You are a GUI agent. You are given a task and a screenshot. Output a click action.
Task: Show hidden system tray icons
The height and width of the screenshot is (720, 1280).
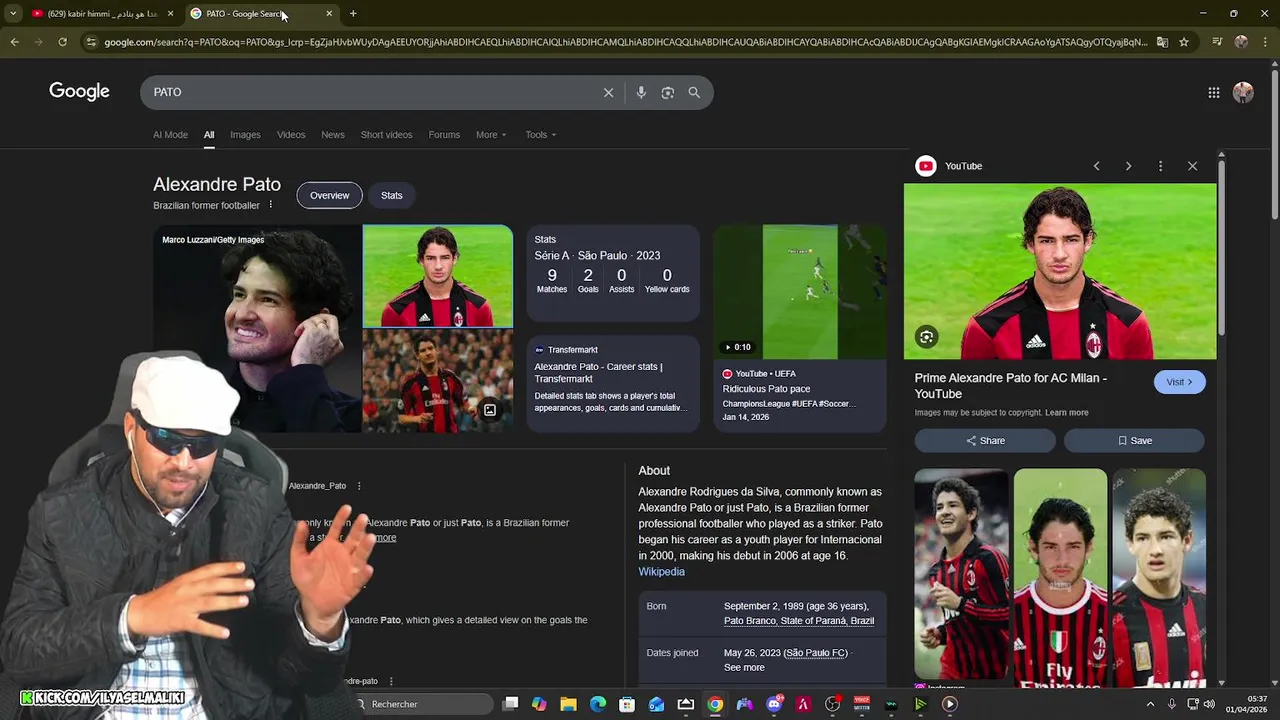(1150, 704)
